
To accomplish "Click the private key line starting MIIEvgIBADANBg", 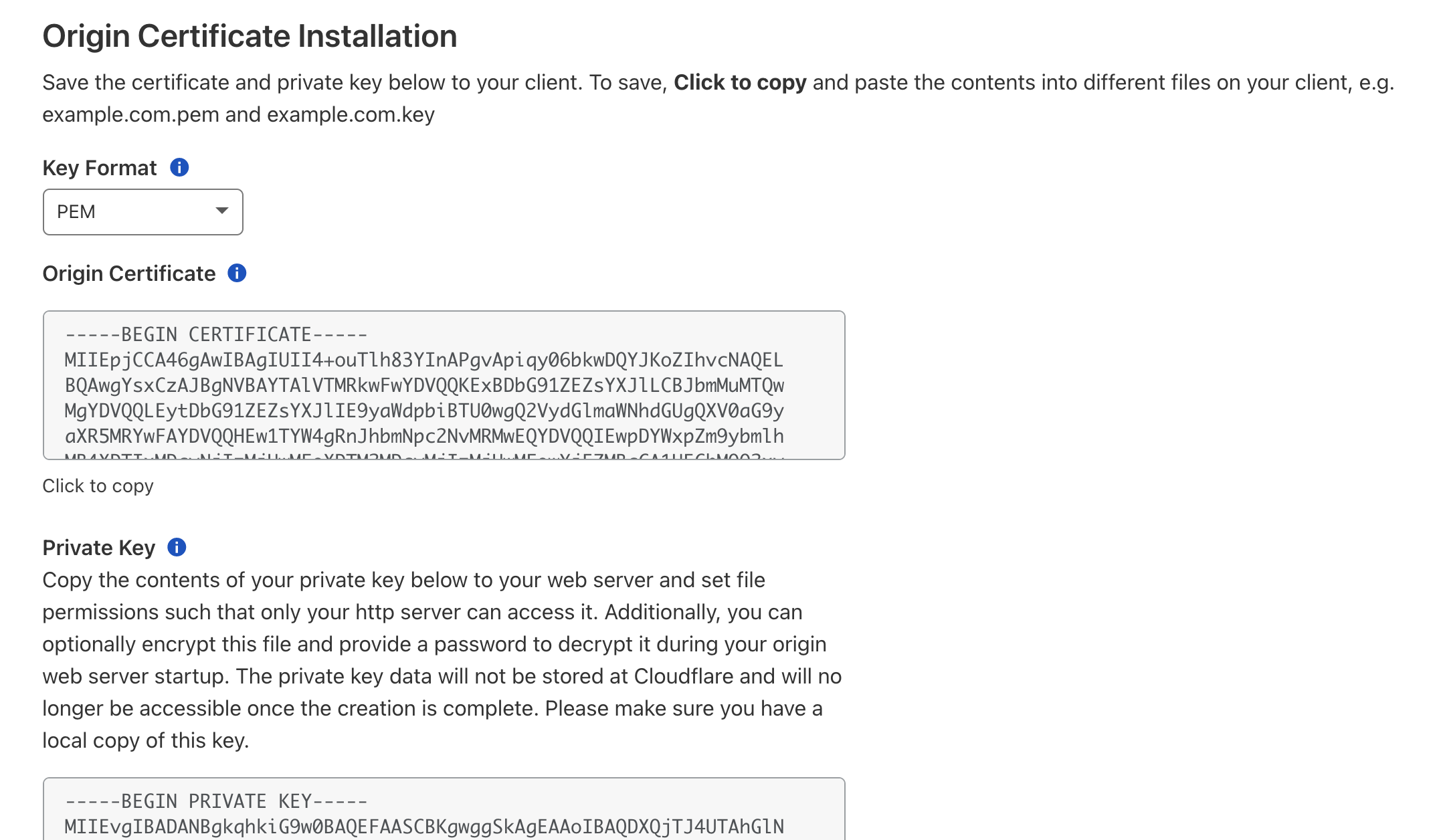I will (x=424, y=827).
